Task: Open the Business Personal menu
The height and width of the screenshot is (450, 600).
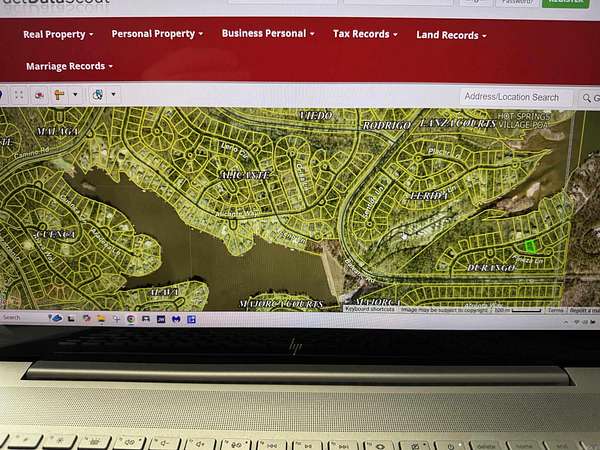Action: coord(268,33)
